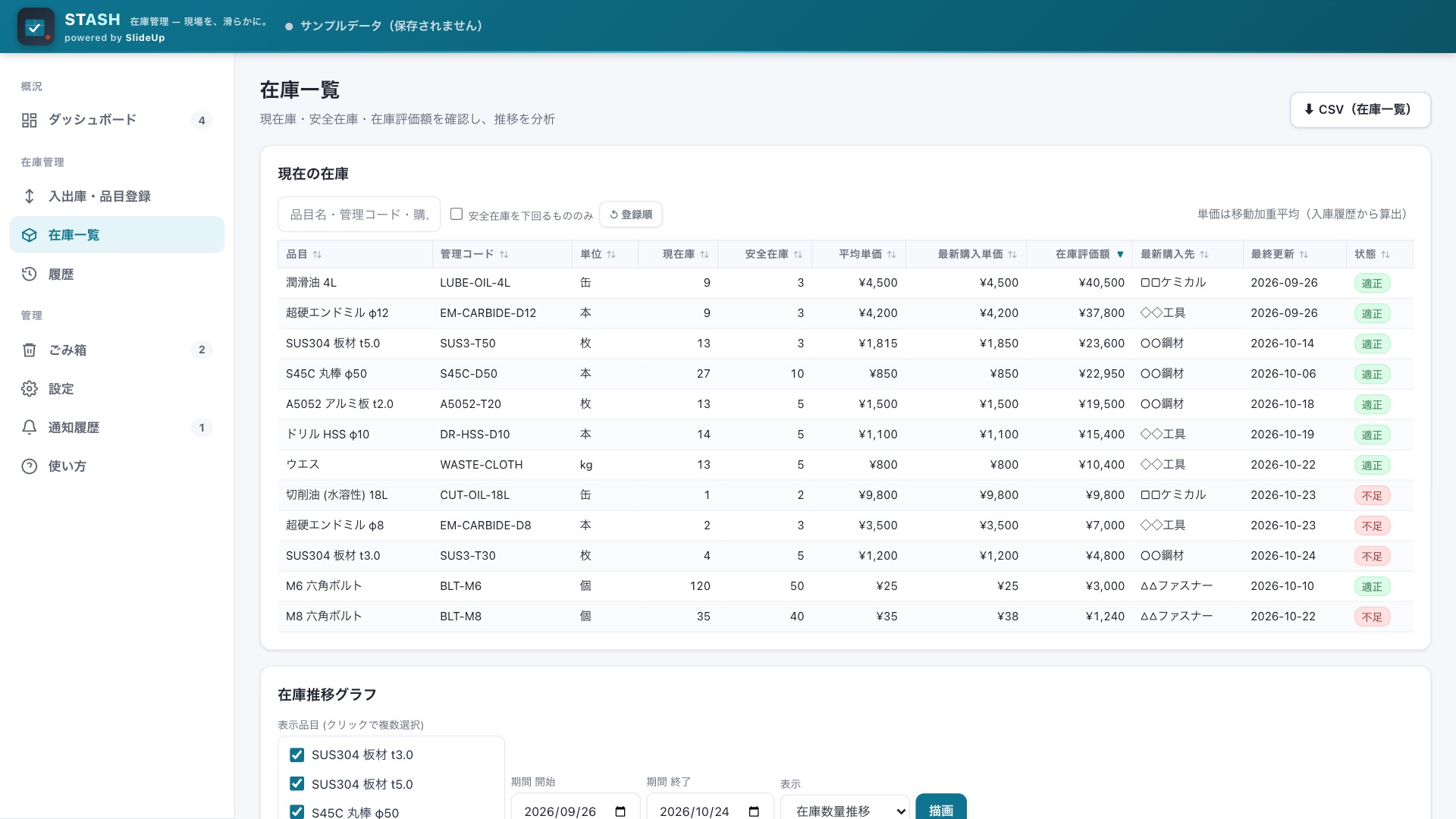Reset sorting with 登録順 button

coord(631,215)
